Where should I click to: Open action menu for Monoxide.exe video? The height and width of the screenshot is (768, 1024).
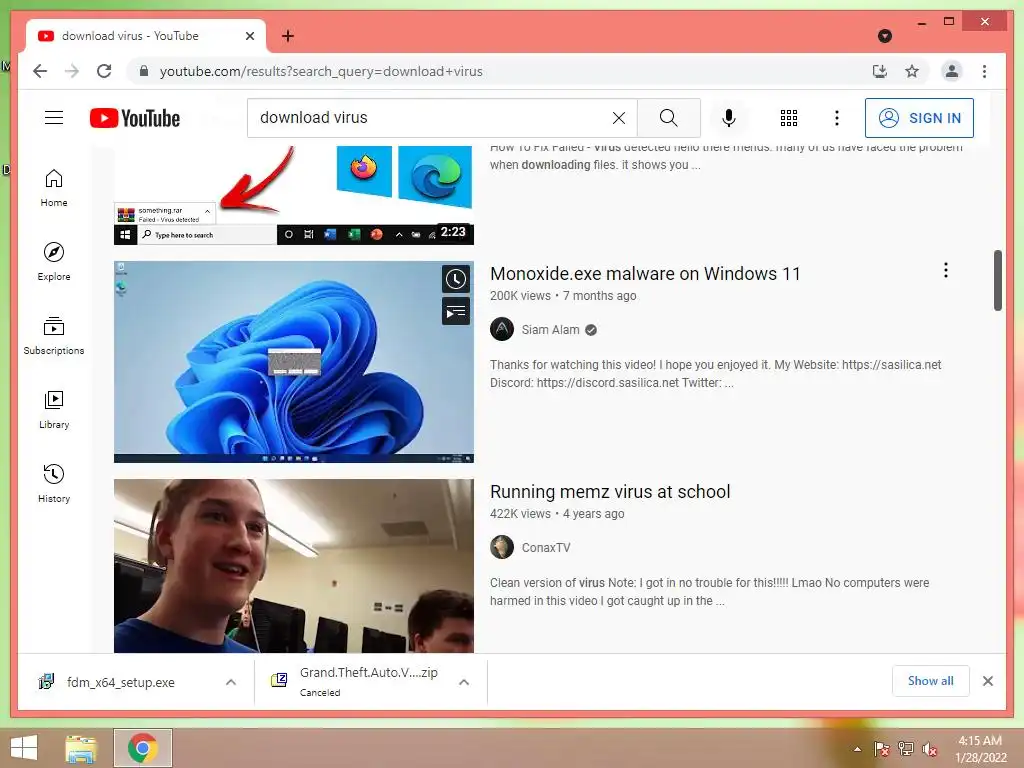(946, 270)
